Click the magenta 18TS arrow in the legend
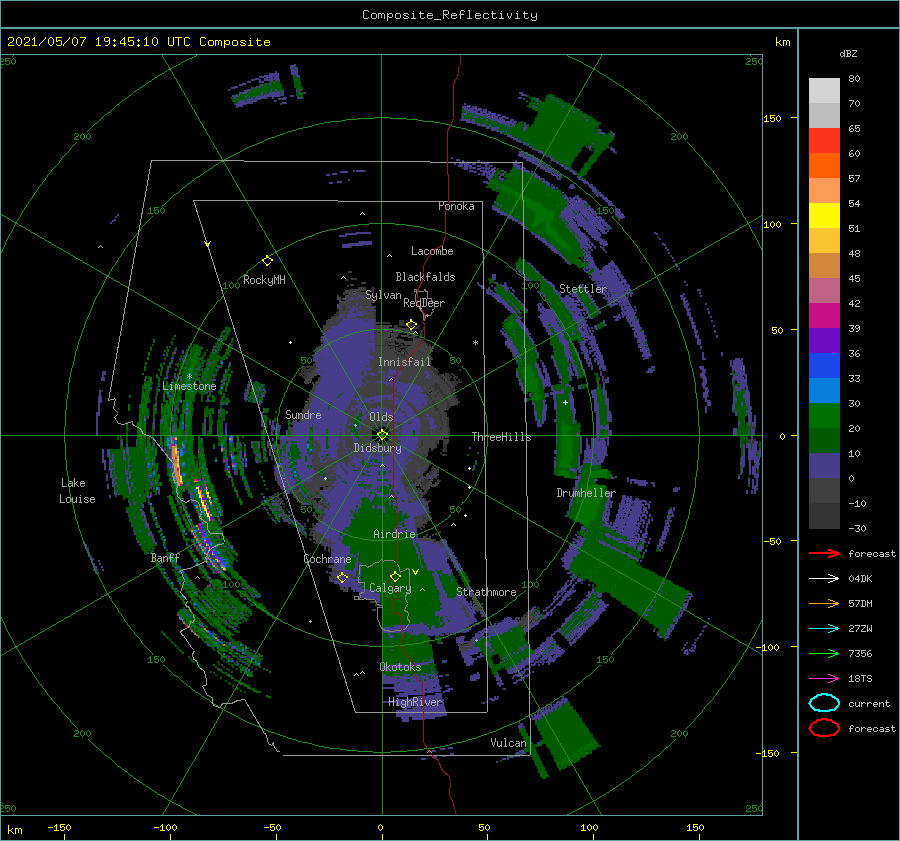The image size is (900, 841). point(824,679)
